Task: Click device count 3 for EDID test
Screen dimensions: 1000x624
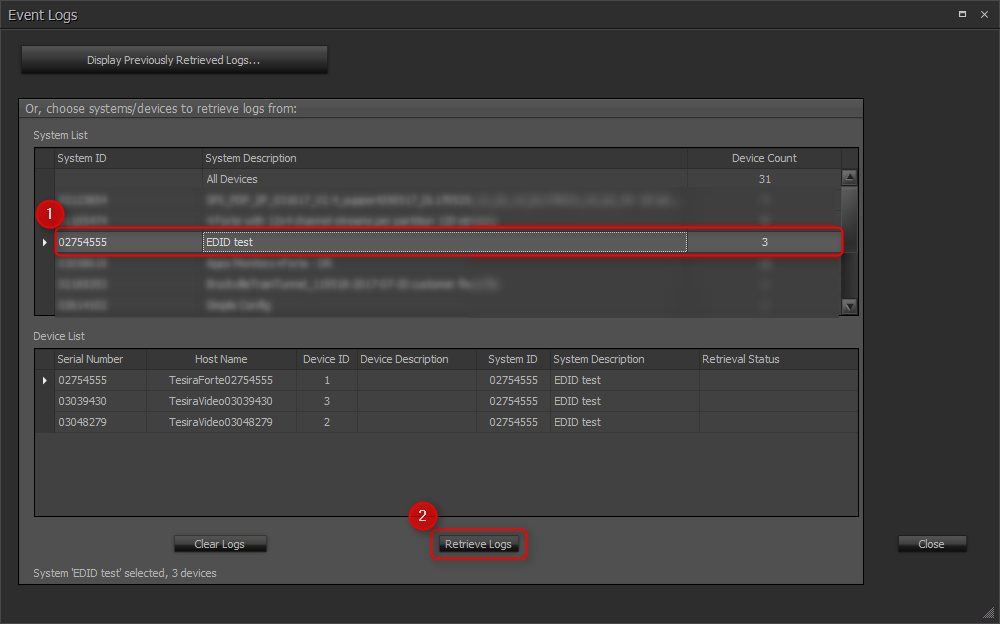Action: [764, 242]
